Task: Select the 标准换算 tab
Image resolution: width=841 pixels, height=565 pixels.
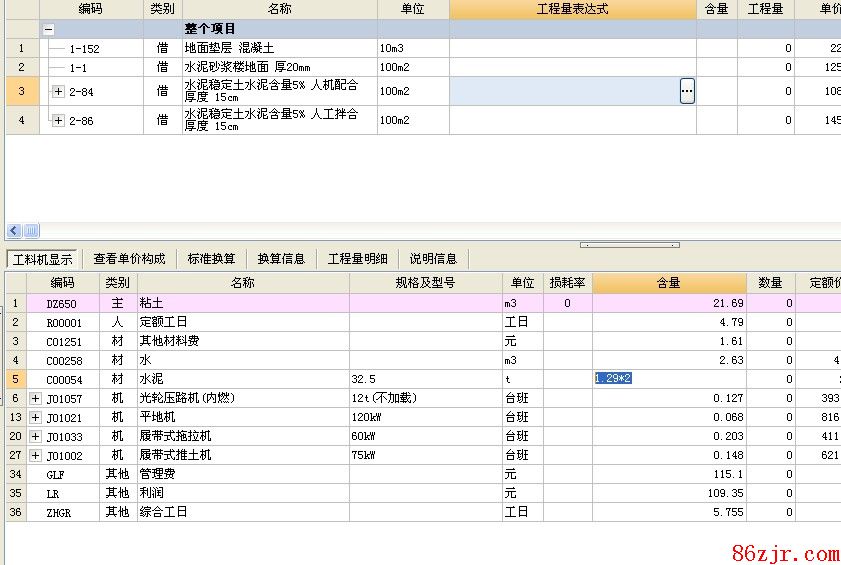Action: click(x=211, y=259)
